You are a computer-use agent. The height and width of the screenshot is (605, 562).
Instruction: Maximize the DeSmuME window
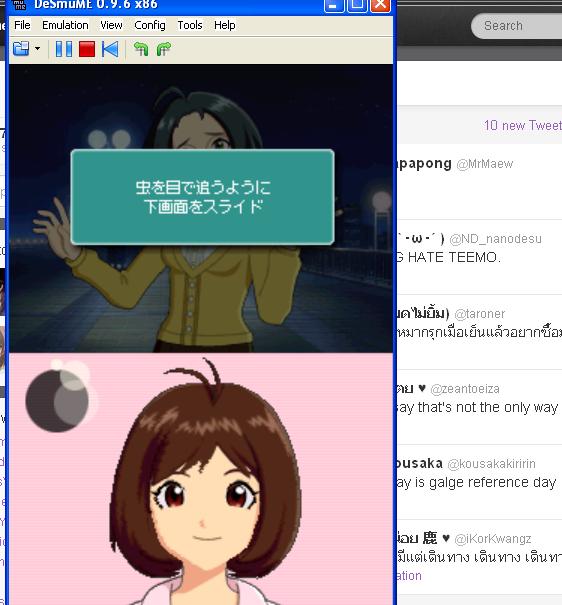pos(357,5)
